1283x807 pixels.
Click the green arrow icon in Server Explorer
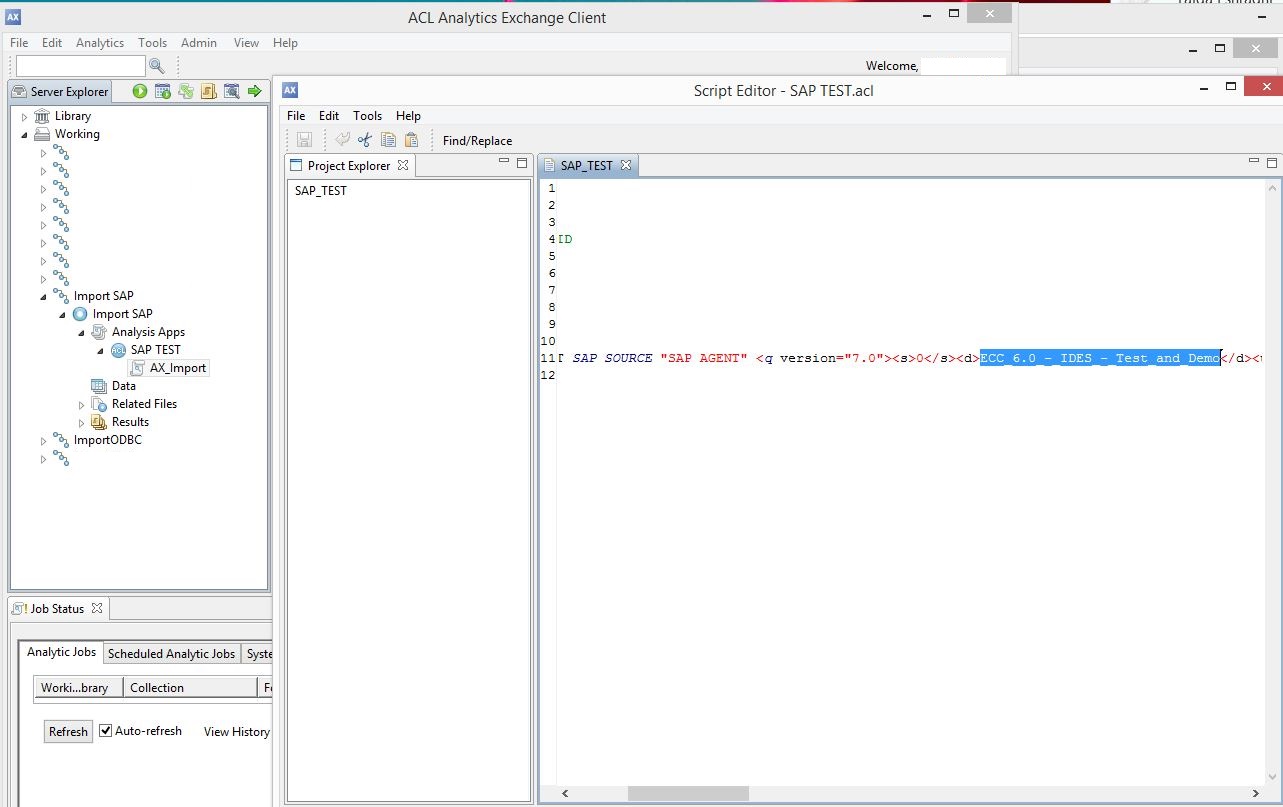click(x=254, y=91)
